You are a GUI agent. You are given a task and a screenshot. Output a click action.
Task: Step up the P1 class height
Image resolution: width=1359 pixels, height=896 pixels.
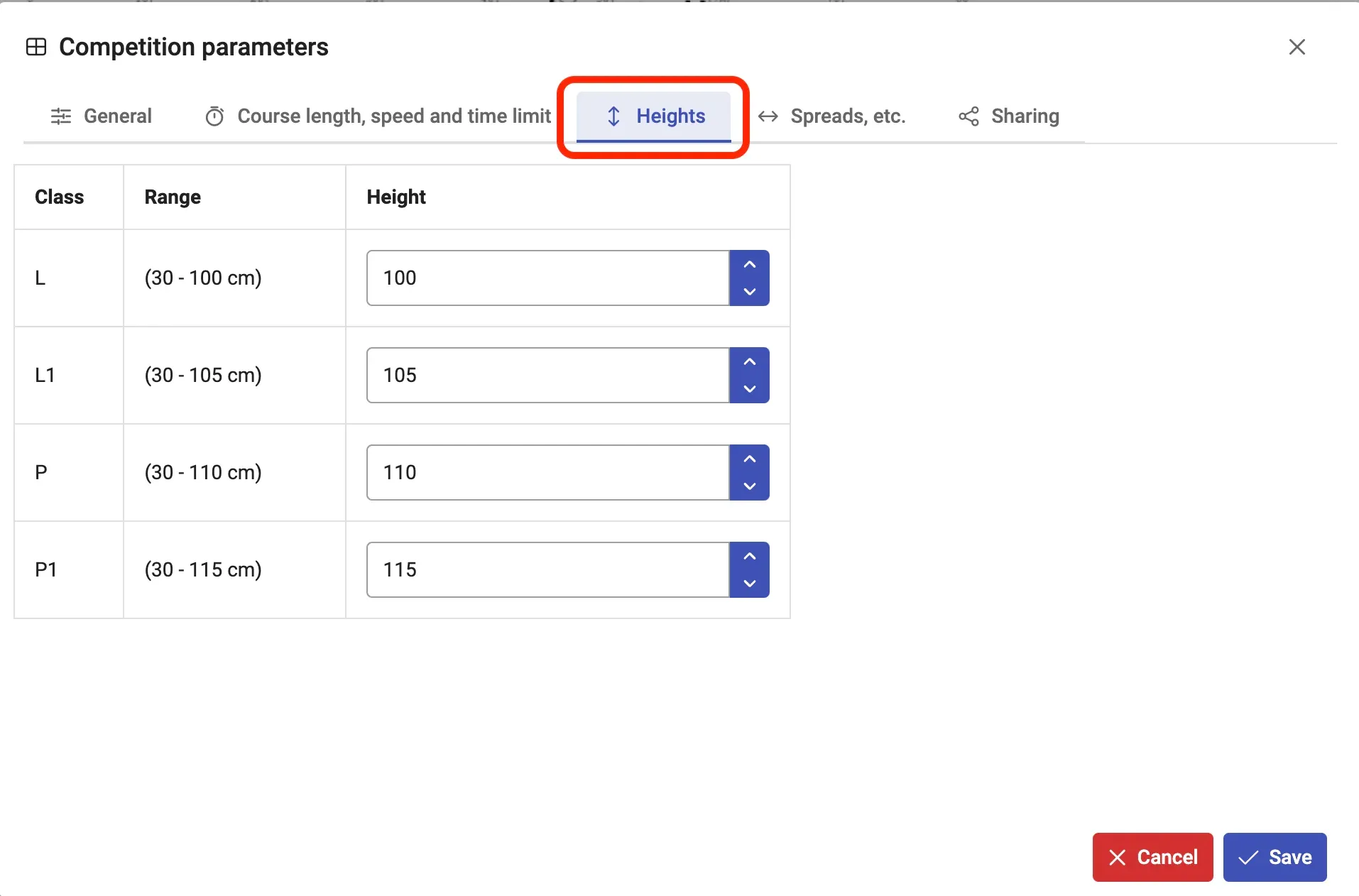(749, 557)
